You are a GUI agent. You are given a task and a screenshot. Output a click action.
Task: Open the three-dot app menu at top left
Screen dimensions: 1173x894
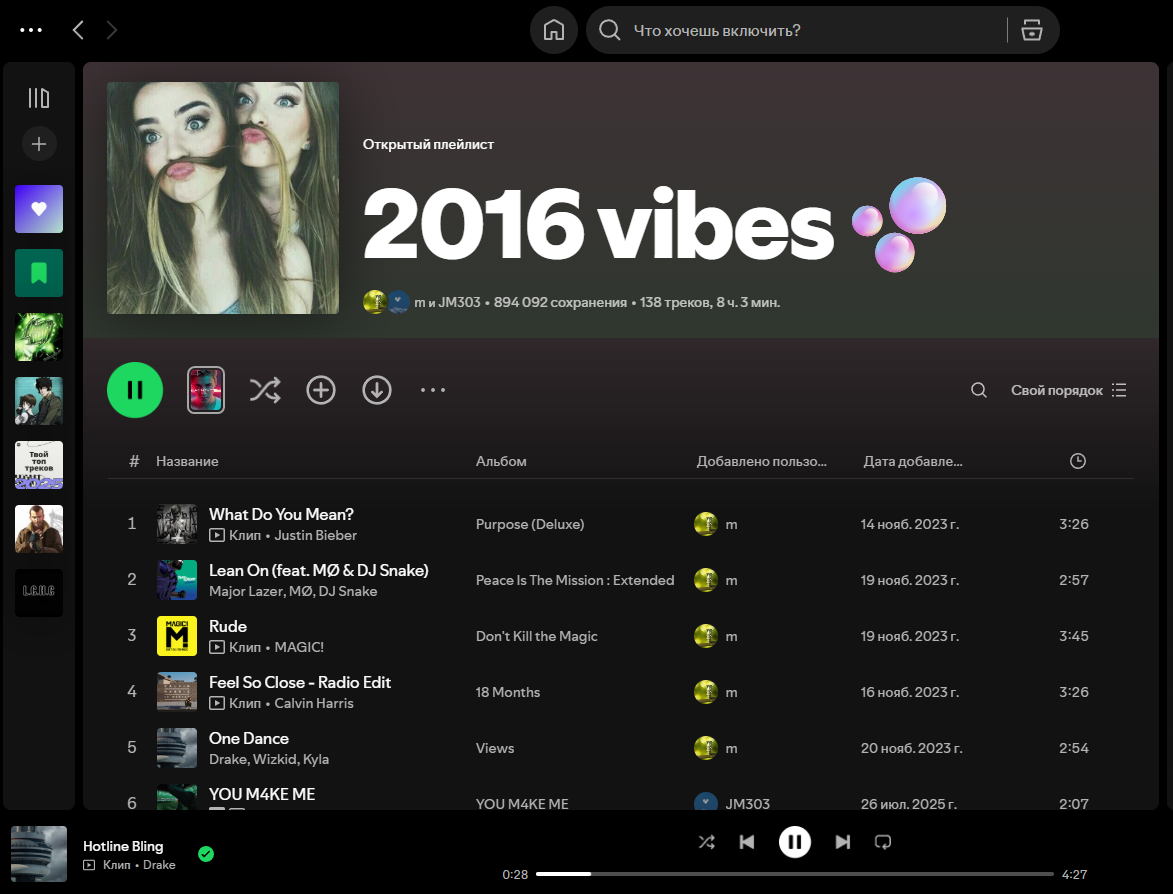coord(31,30)
